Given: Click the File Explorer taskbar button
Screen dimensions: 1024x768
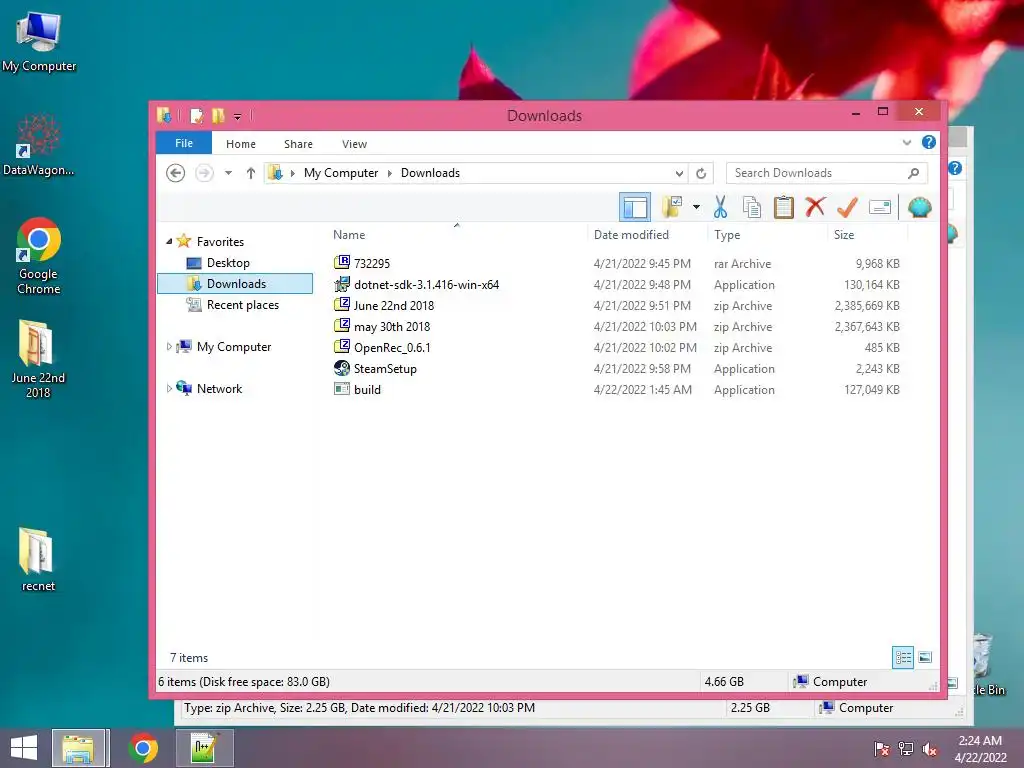Looking at the screenshot, I should (x=78, y=748).
